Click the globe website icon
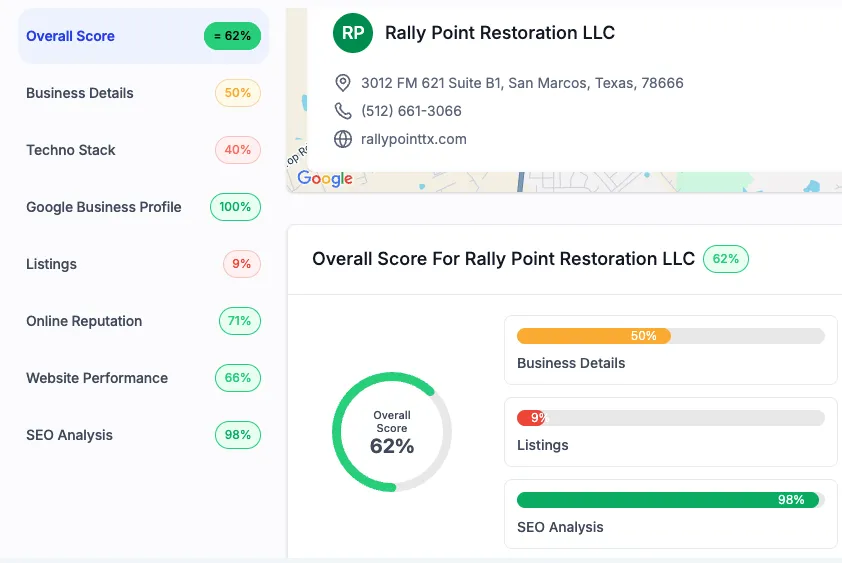Viewport: 842px width, 563px height. [x=343, y=139]
